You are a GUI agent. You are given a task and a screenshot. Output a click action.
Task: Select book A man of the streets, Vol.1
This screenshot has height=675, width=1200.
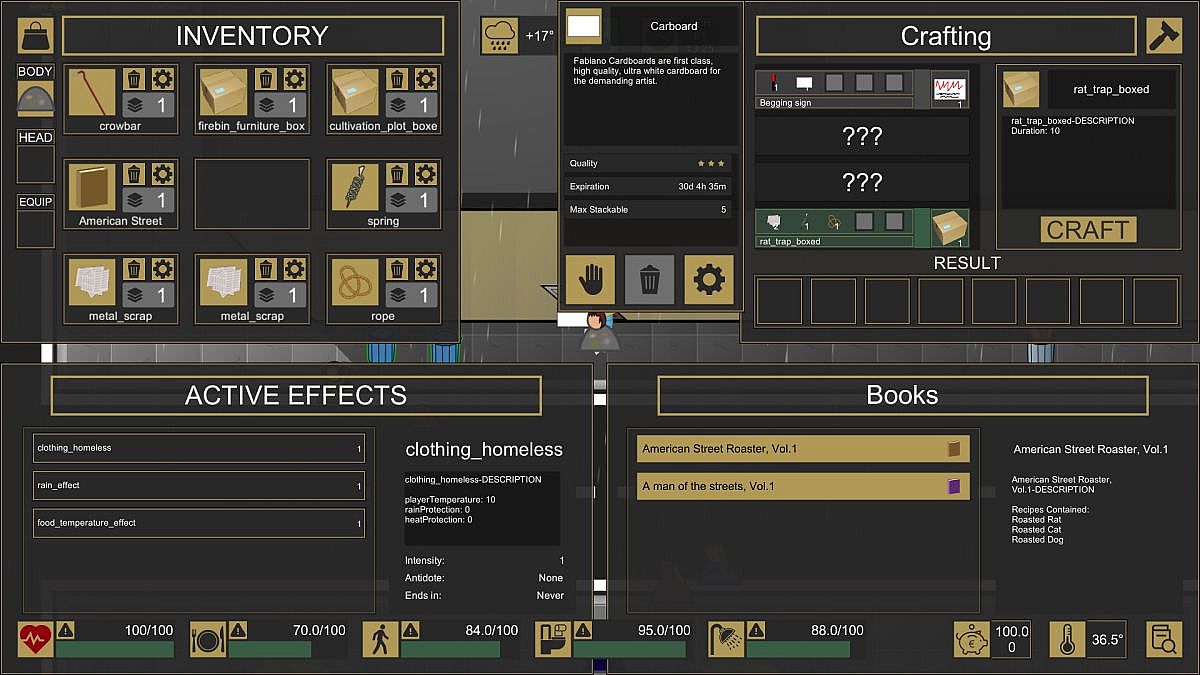[x=803, y=486]
